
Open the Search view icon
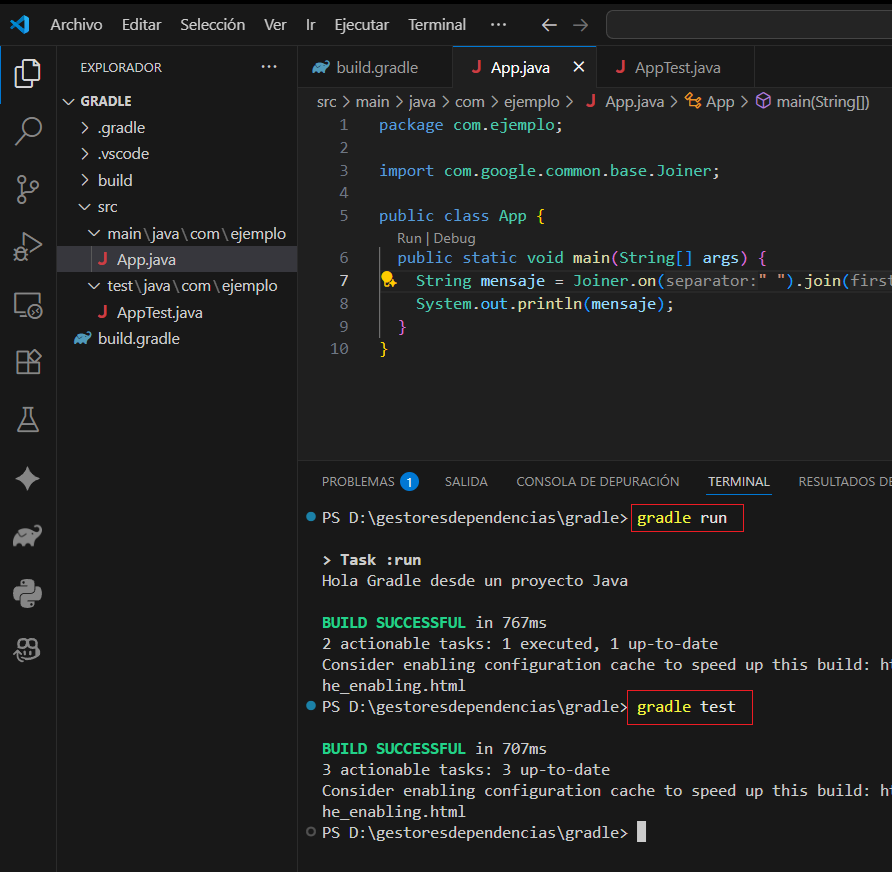[x=28, y=130]
